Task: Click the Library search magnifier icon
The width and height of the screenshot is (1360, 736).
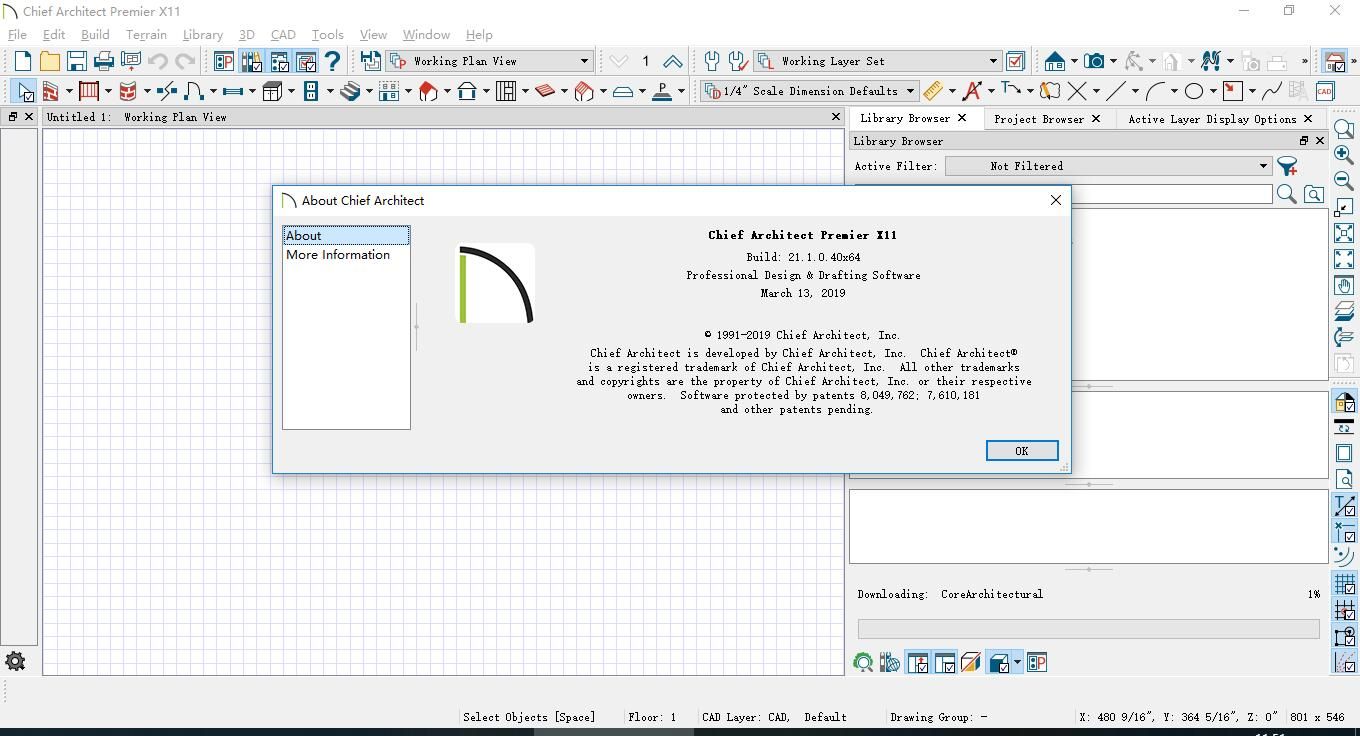Action: (x=1287, y=194)
